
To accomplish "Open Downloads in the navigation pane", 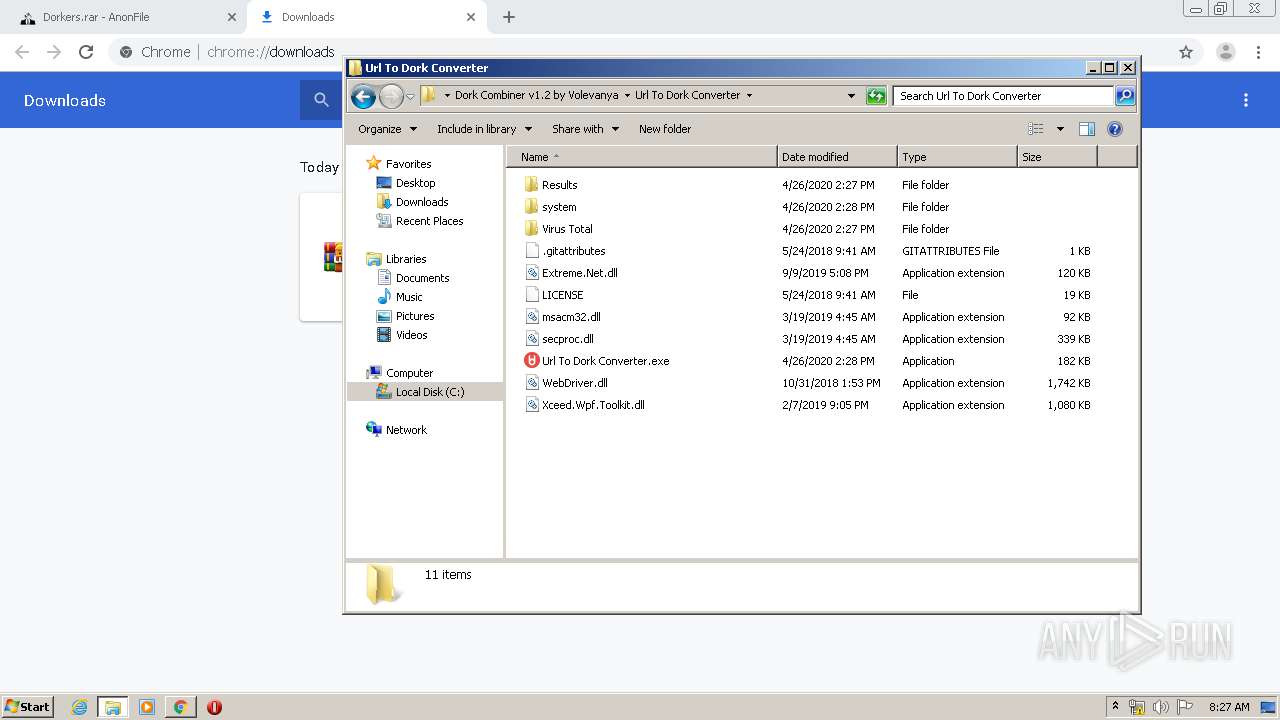I will [422, 202].
